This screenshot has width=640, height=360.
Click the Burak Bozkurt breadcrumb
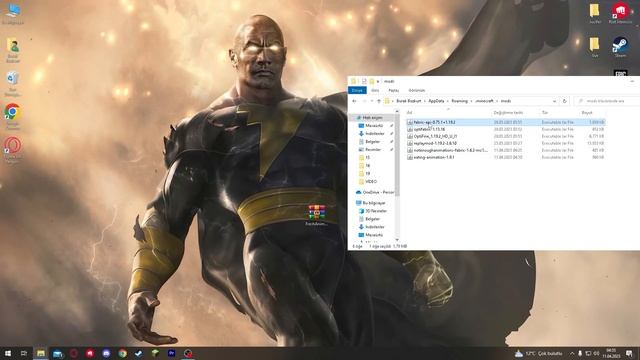pyautogui.click(x=409, y=101)
